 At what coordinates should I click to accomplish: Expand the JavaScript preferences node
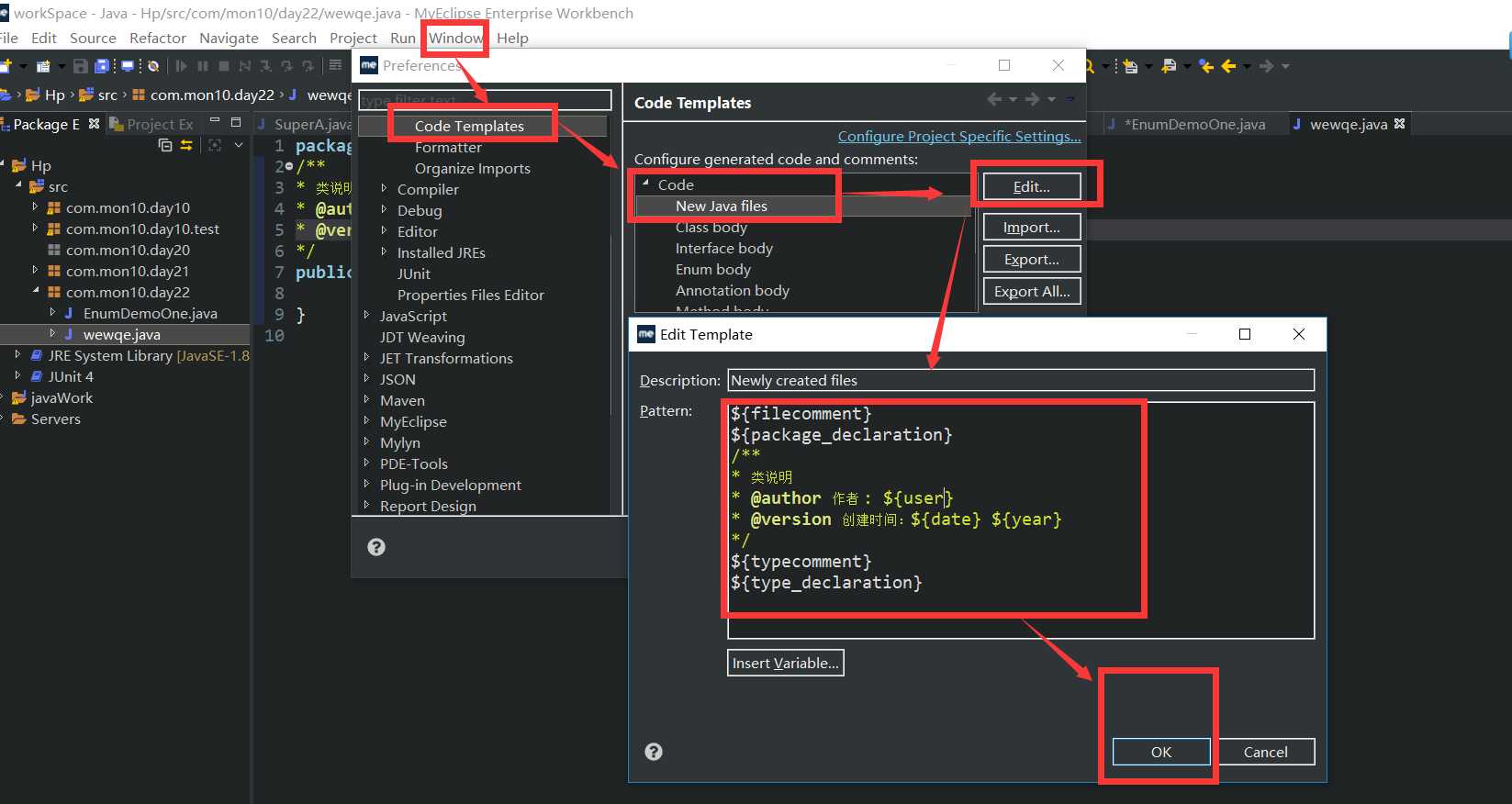pos(366,315)
